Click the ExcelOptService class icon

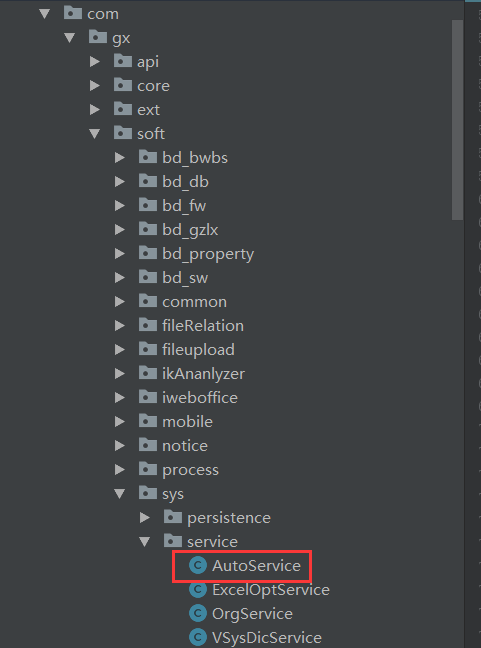pyautogui.click(x=198, y=589)
